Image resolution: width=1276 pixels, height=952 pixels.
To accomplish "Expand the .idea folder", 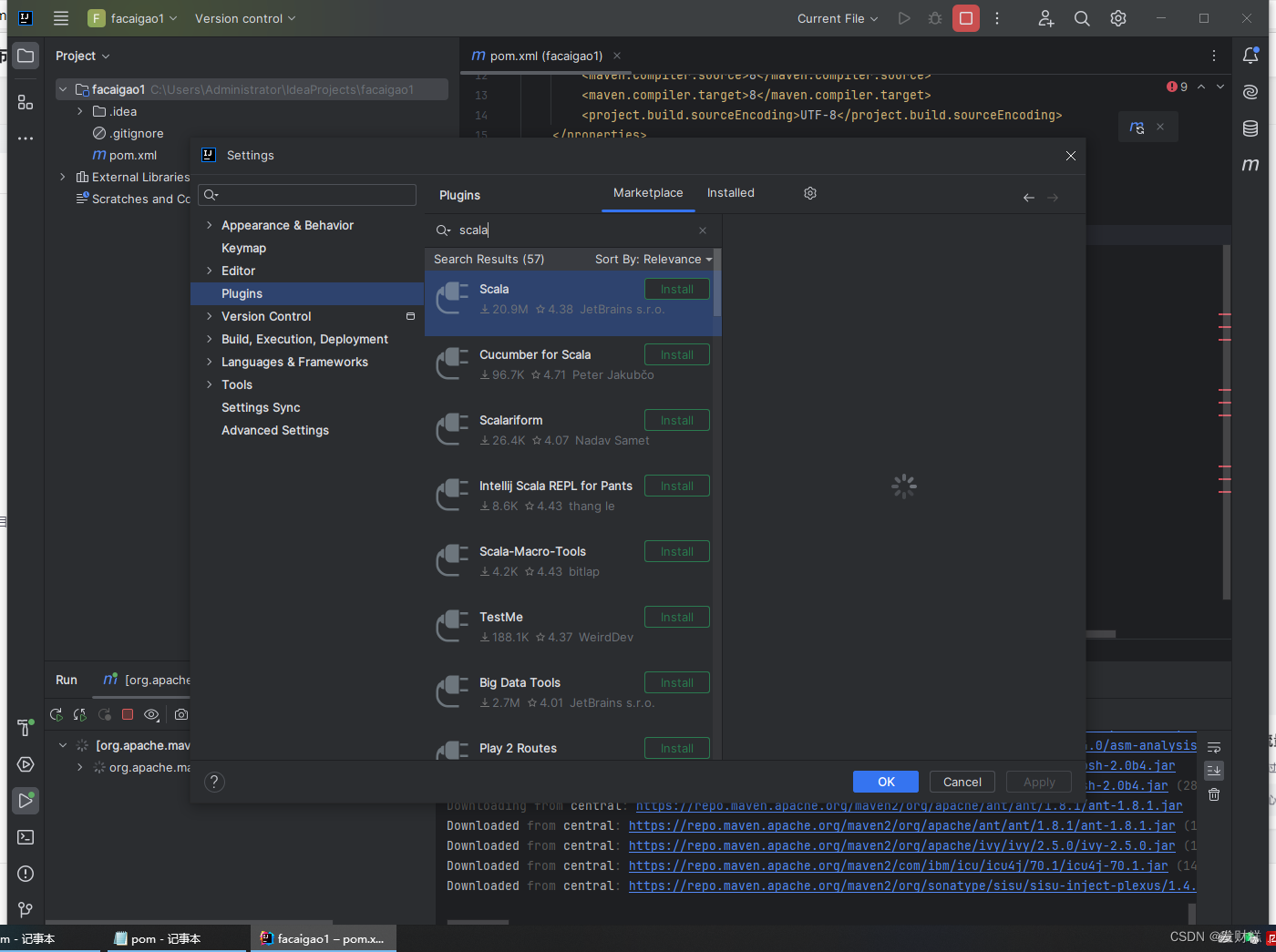I will (x=80, y=111).
